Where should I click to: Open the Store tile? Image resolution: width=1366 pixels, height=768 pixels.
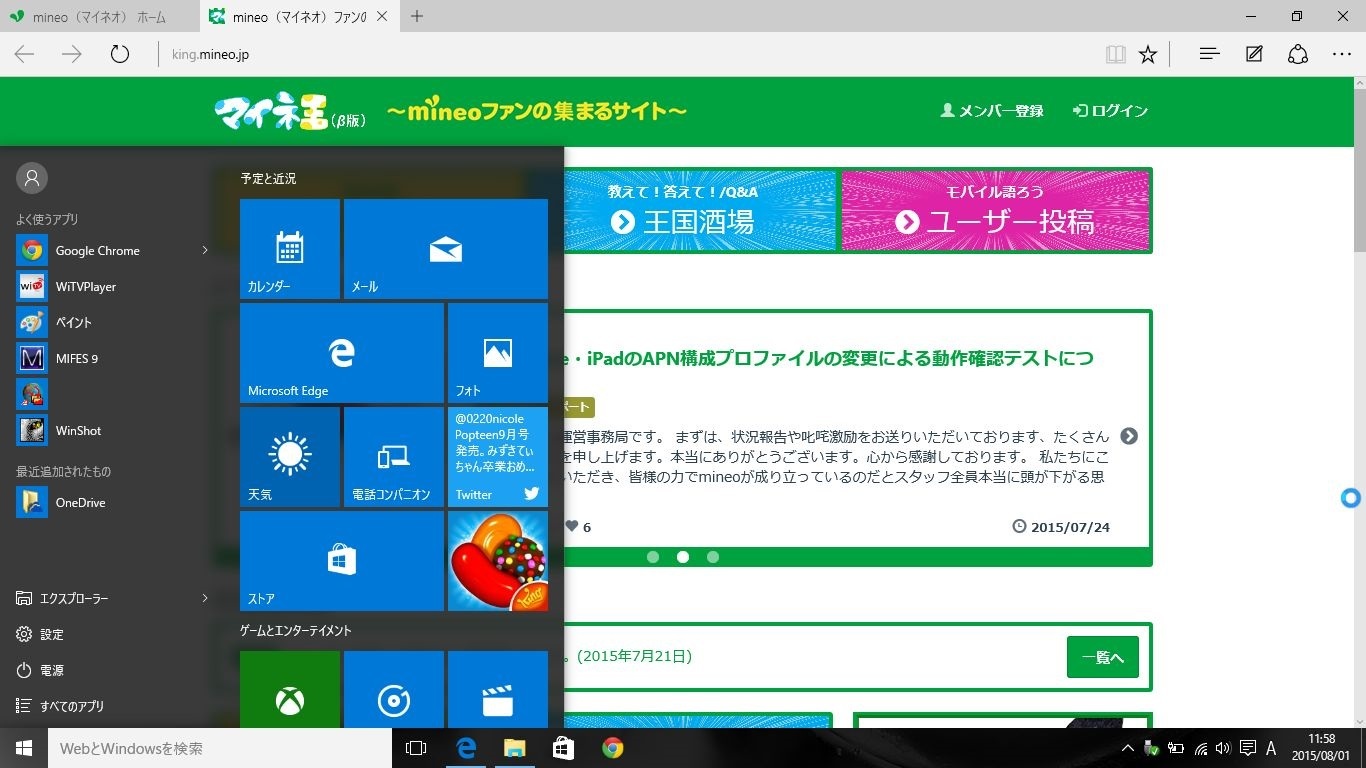(x=341, y=561)
